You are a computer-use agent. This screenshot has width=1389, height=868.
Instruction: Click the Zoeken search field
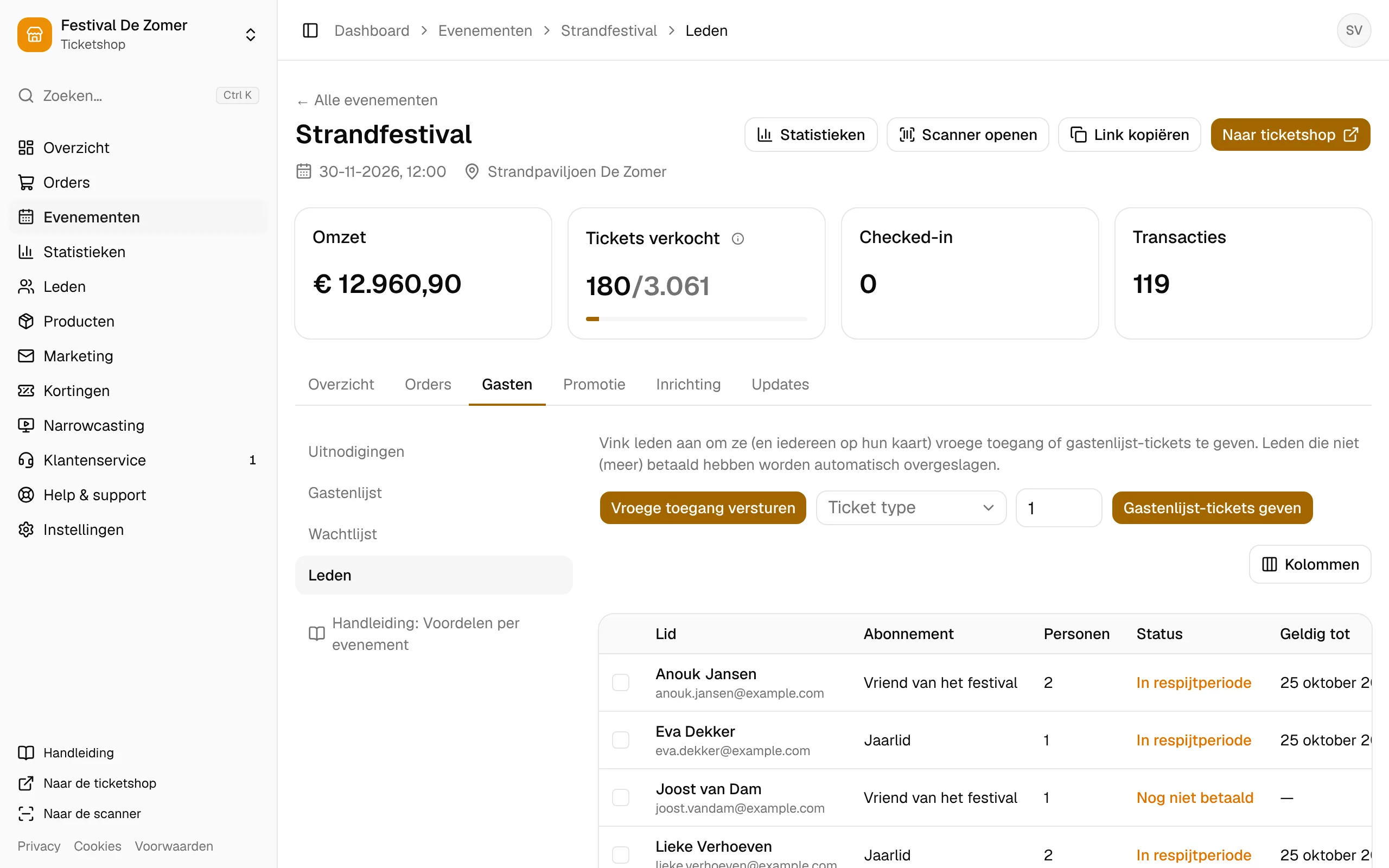138,95
